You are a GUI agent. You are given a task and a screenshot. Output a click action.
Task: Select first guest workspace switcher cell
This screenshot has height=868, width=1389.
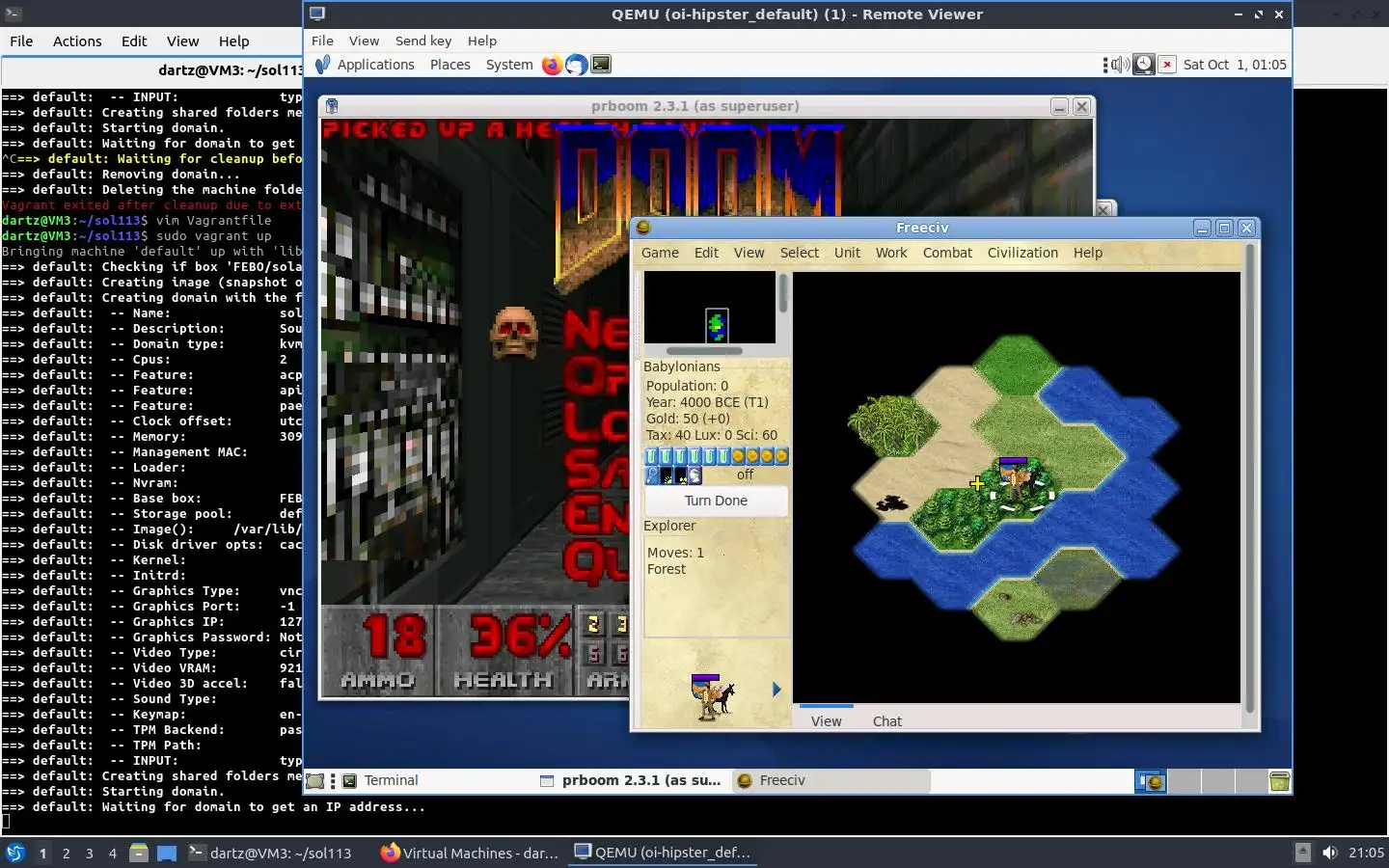(1151, 781)
